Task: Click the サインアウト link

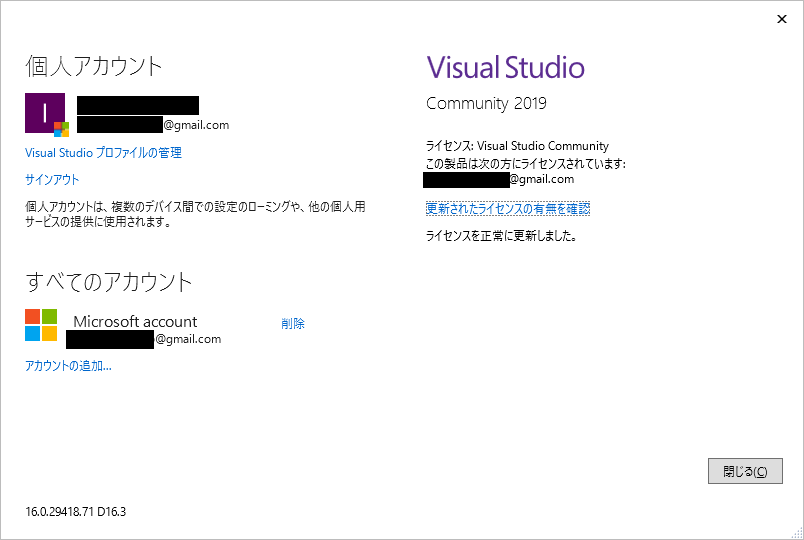Action: [52, 179]
